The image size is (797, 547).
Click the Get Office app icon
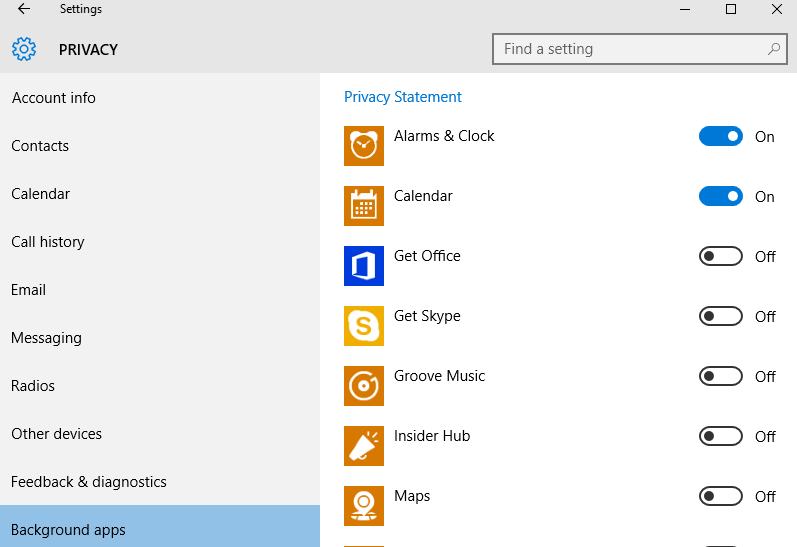click(364, 266)
